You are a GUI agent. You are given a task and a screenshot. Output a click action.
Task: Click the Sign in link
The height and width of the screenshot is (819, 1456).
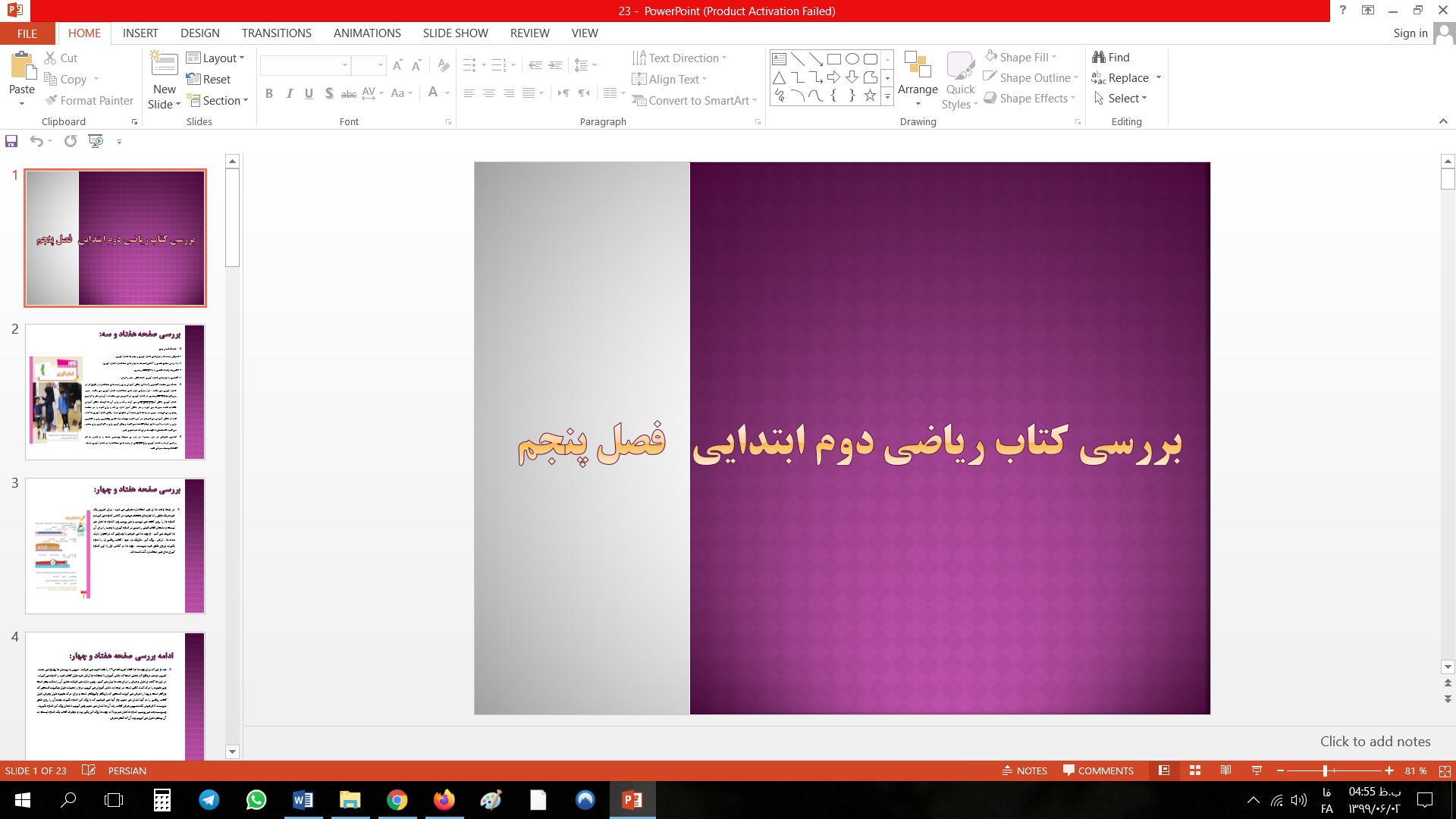1410,33
